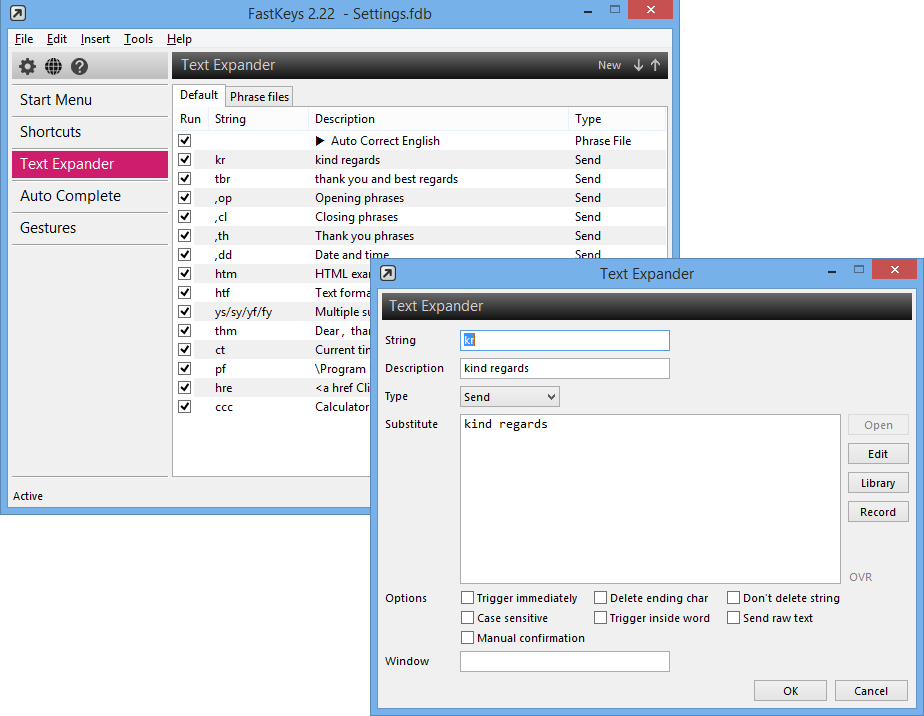
Task: Select Text Expander in sidebar
Action: tap(90, 164)
